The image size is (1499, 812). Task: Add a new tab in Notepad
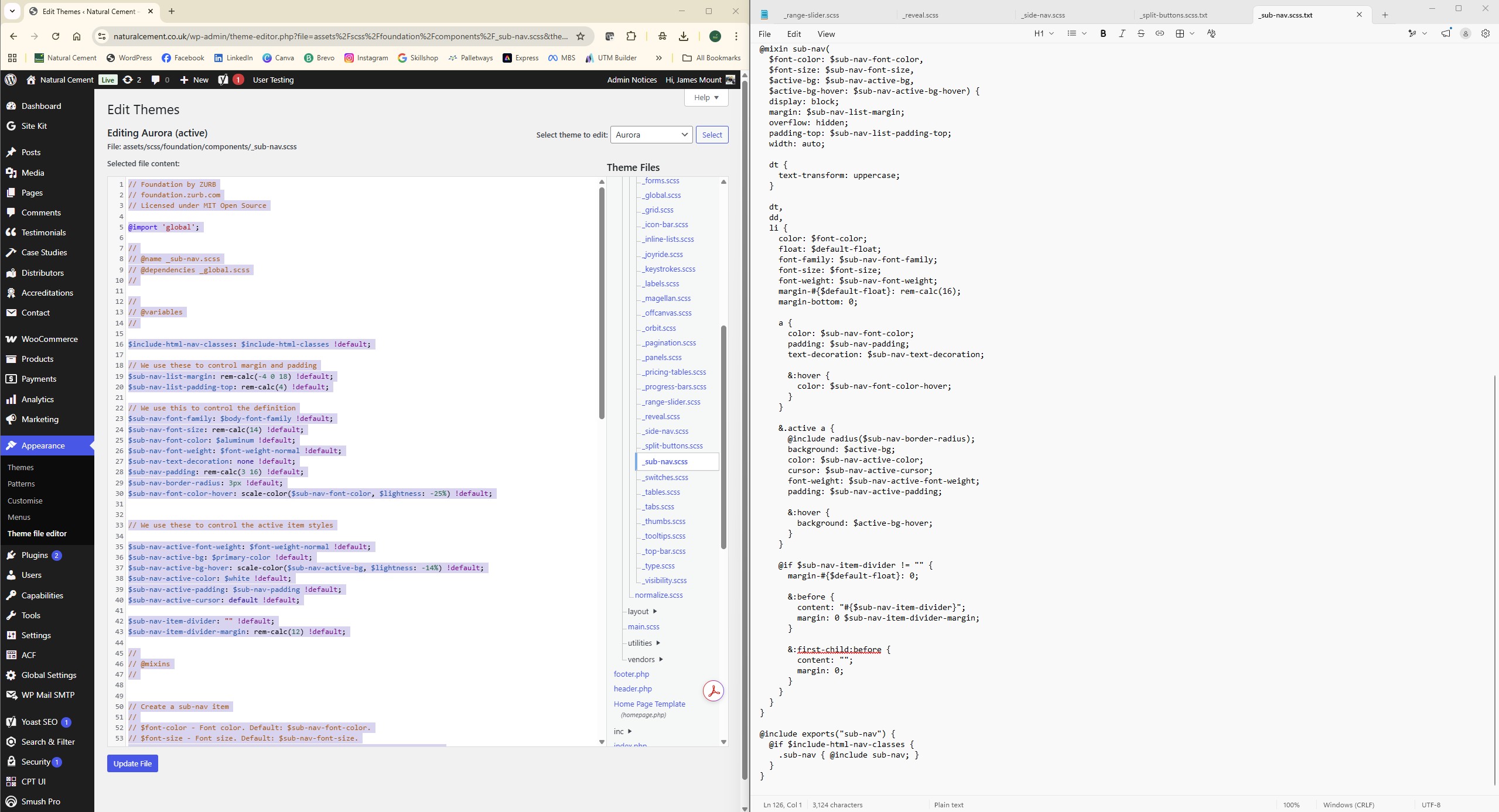coord(1385,15)
